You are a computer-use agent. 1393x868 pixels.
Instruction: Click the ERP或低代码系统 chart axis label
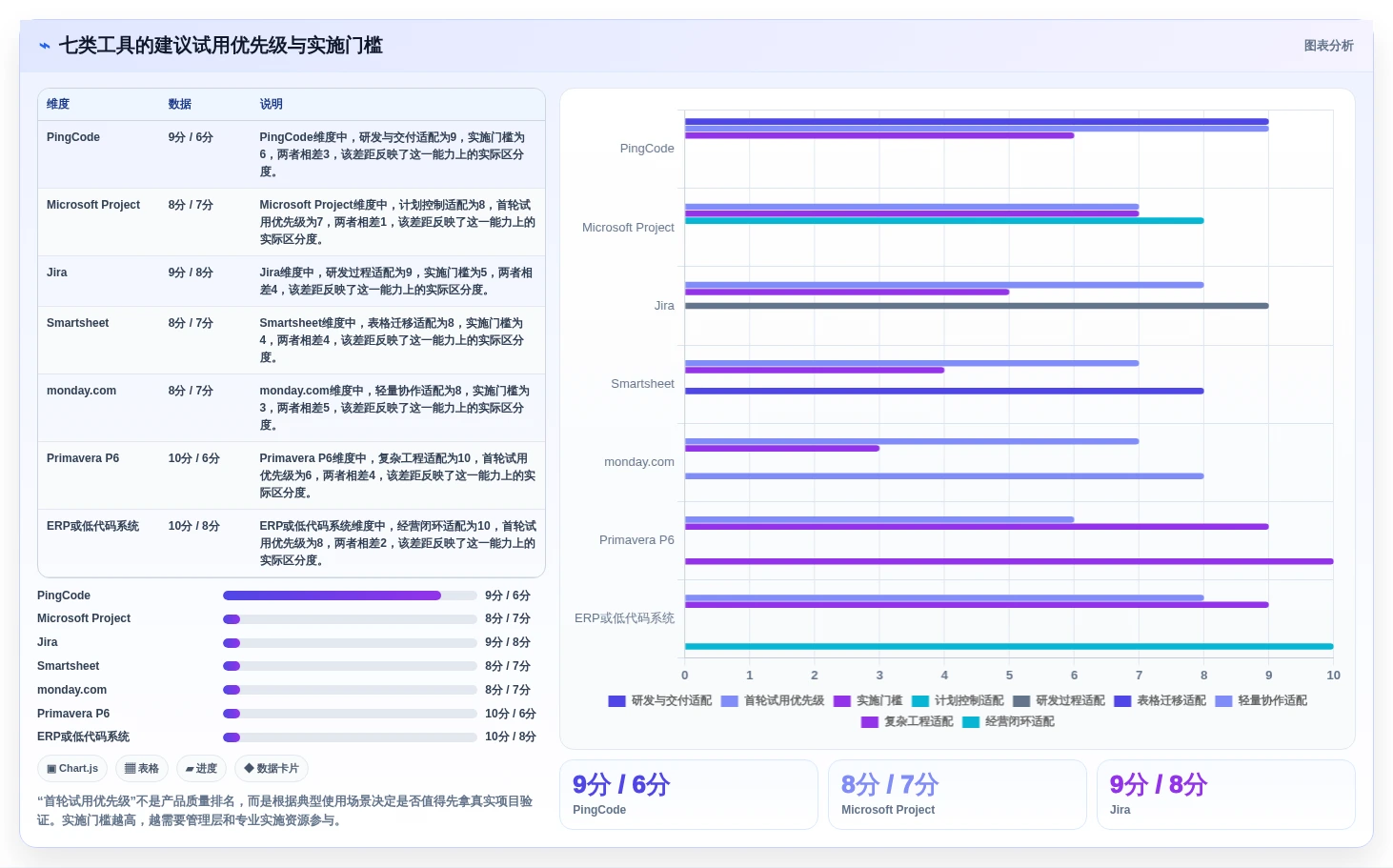(624, 618)
